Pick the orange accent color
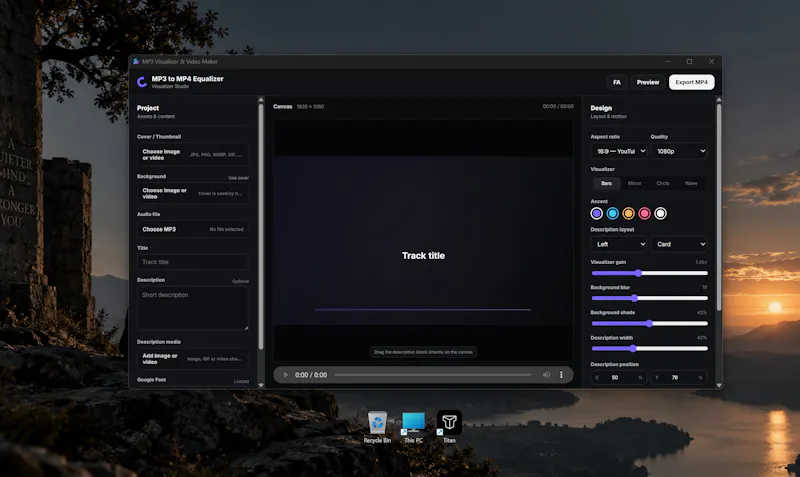This screenshot has width=800, height=477. tap(629, 213)
